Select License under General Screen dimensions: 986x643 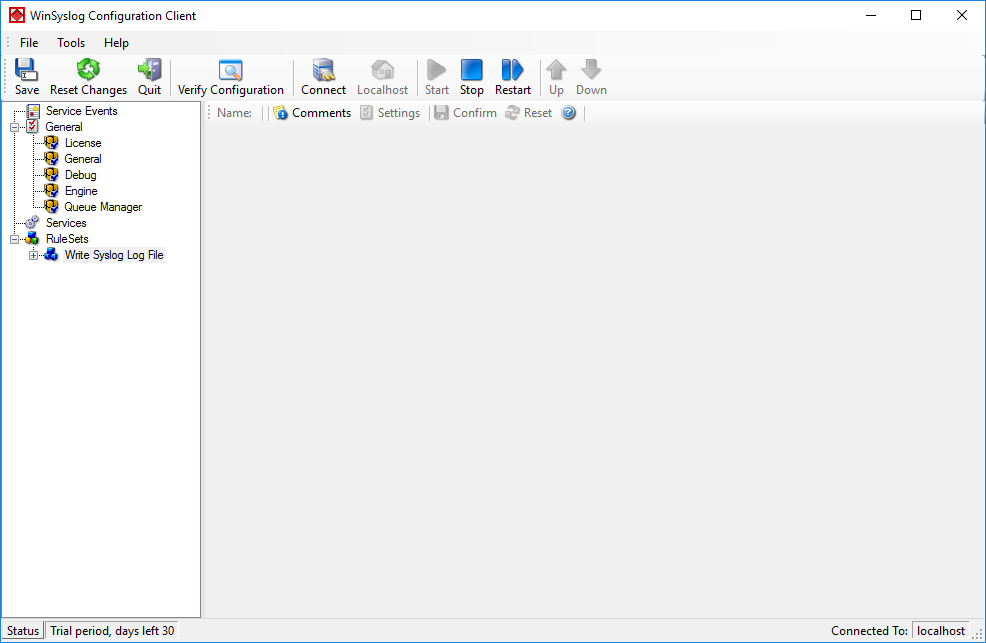click(83, 143)
